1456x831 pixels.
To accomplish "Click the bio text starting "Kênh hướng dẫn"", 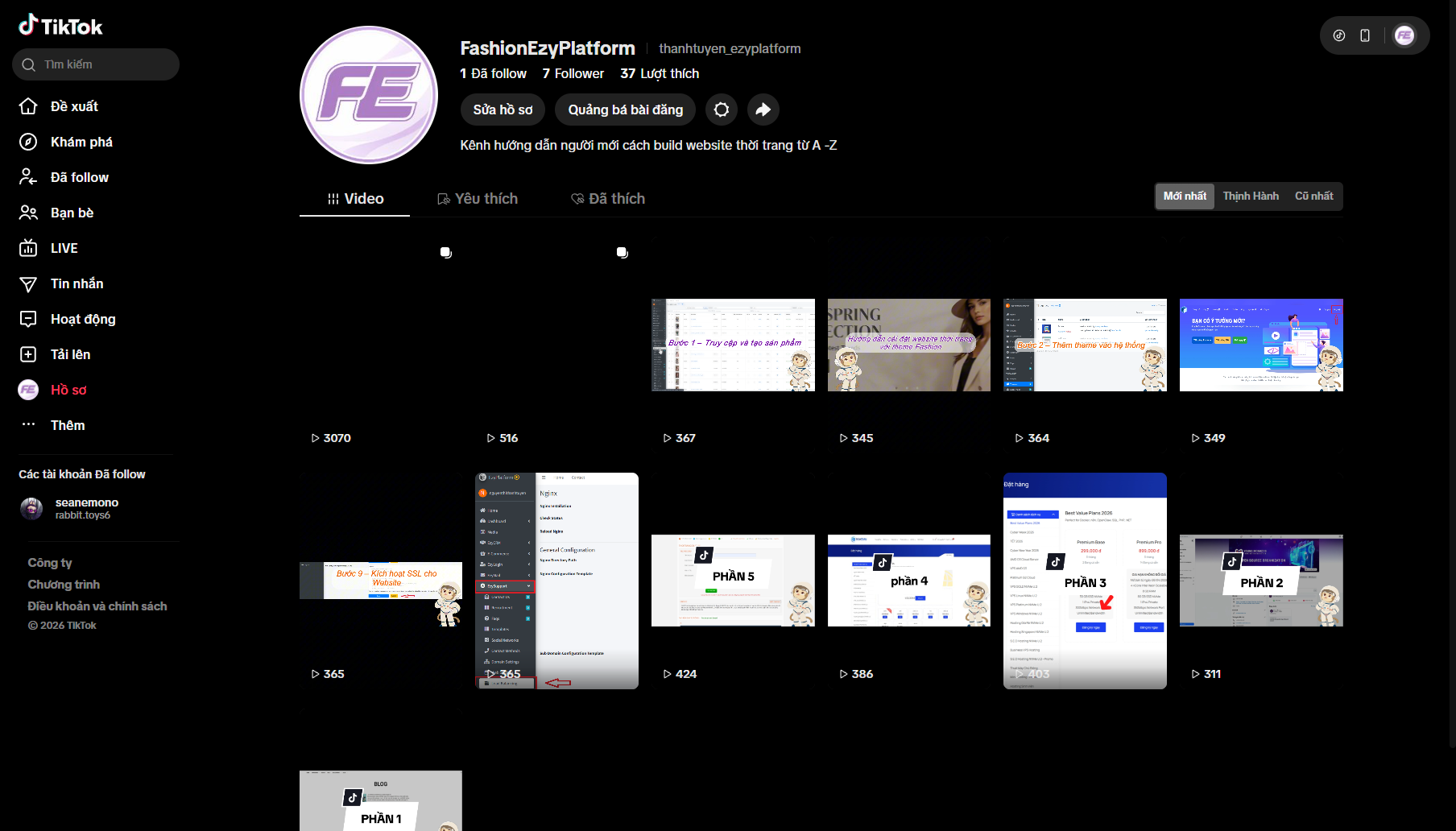I will click(648, 145).
